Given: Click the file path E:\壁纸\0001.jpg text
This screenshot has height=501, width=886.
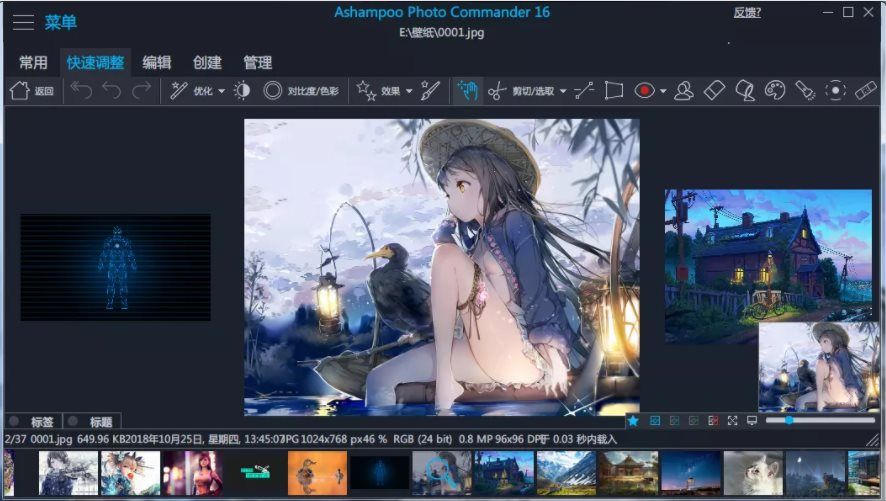Looking at the screenshot, I should pos(442,33).
